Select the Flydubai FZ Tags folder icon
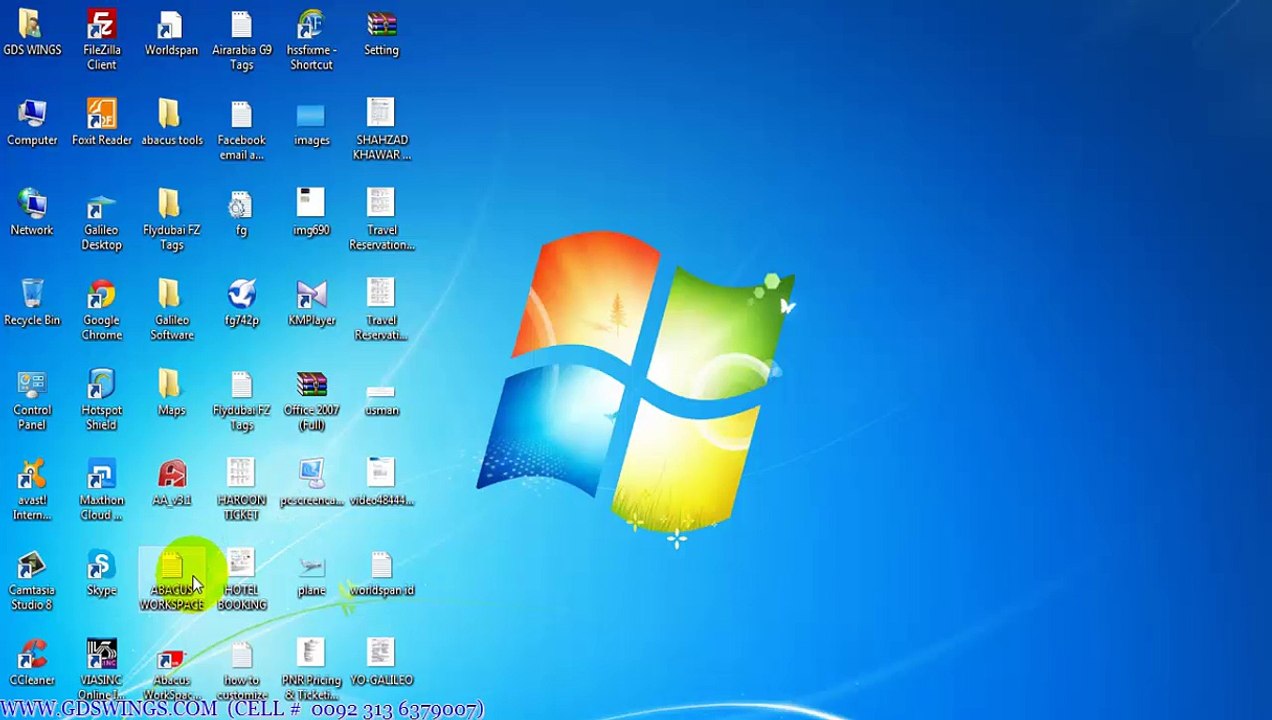The height and width of the screenshot is (720, 1272). click(x=171, y=220)
